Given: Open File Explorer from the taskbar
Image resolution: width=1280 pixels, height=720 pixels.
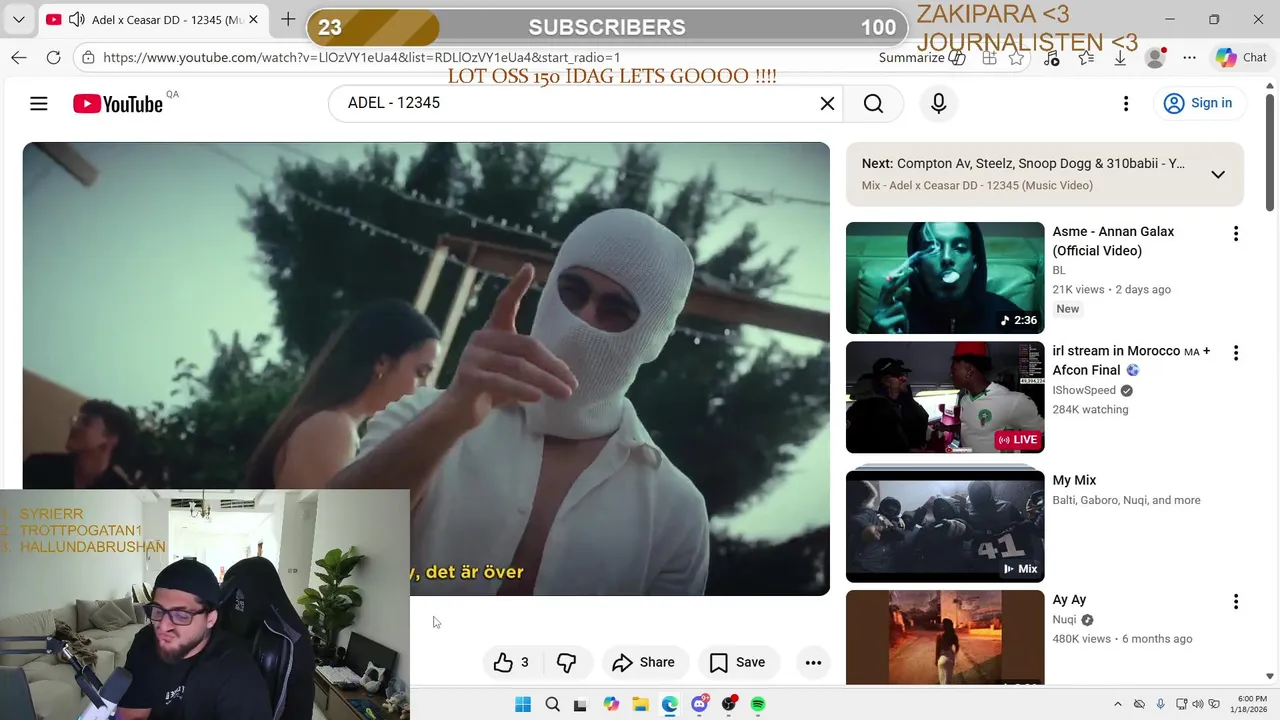Looking at the screenshot, I should coord(640,704).
